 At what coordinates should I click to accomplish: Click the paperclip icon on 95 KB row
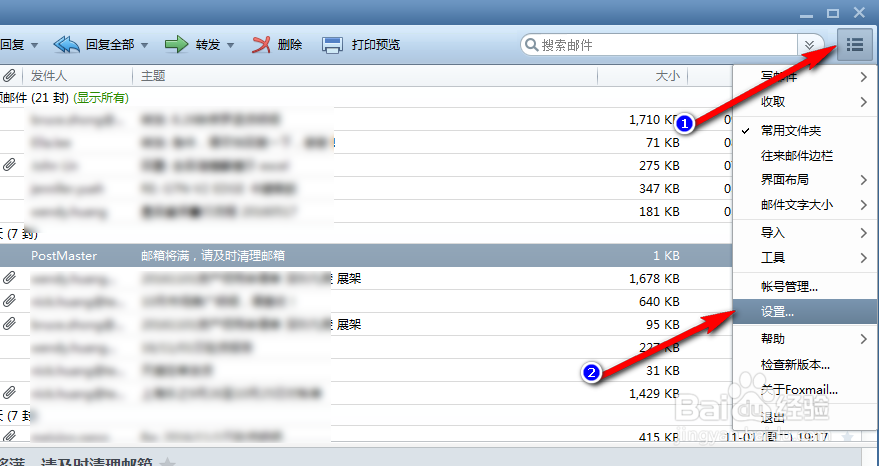(9, 324)
